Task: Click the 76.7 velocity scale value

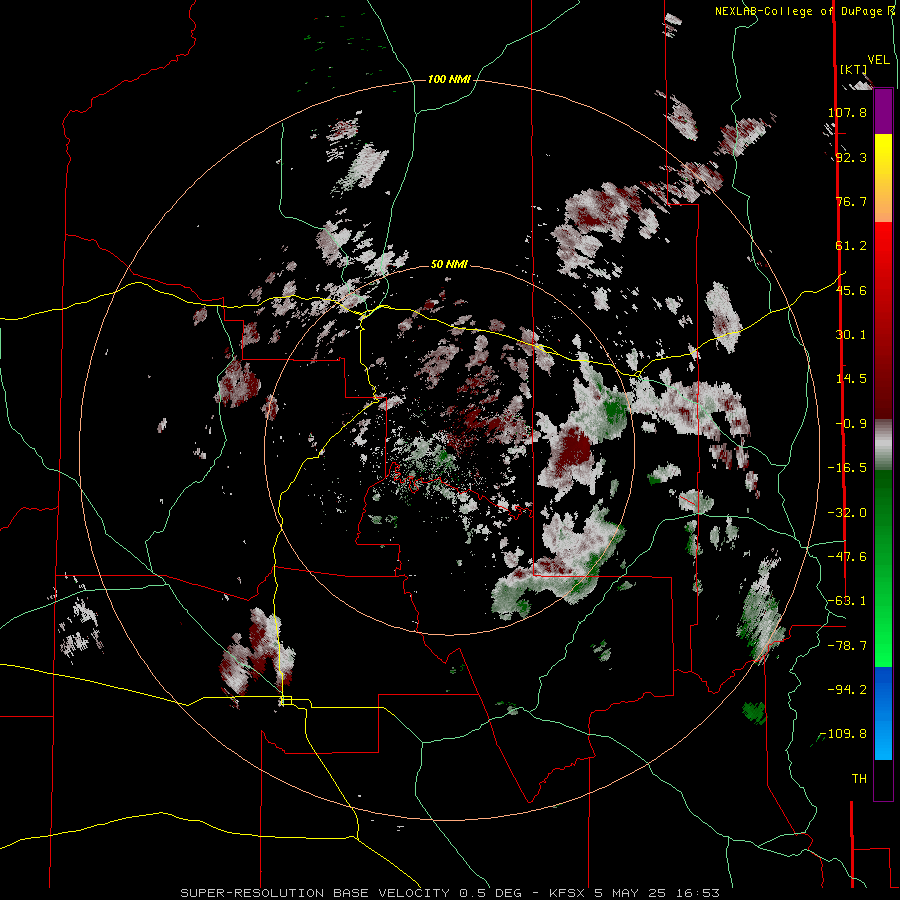Action: coord(851,201)
